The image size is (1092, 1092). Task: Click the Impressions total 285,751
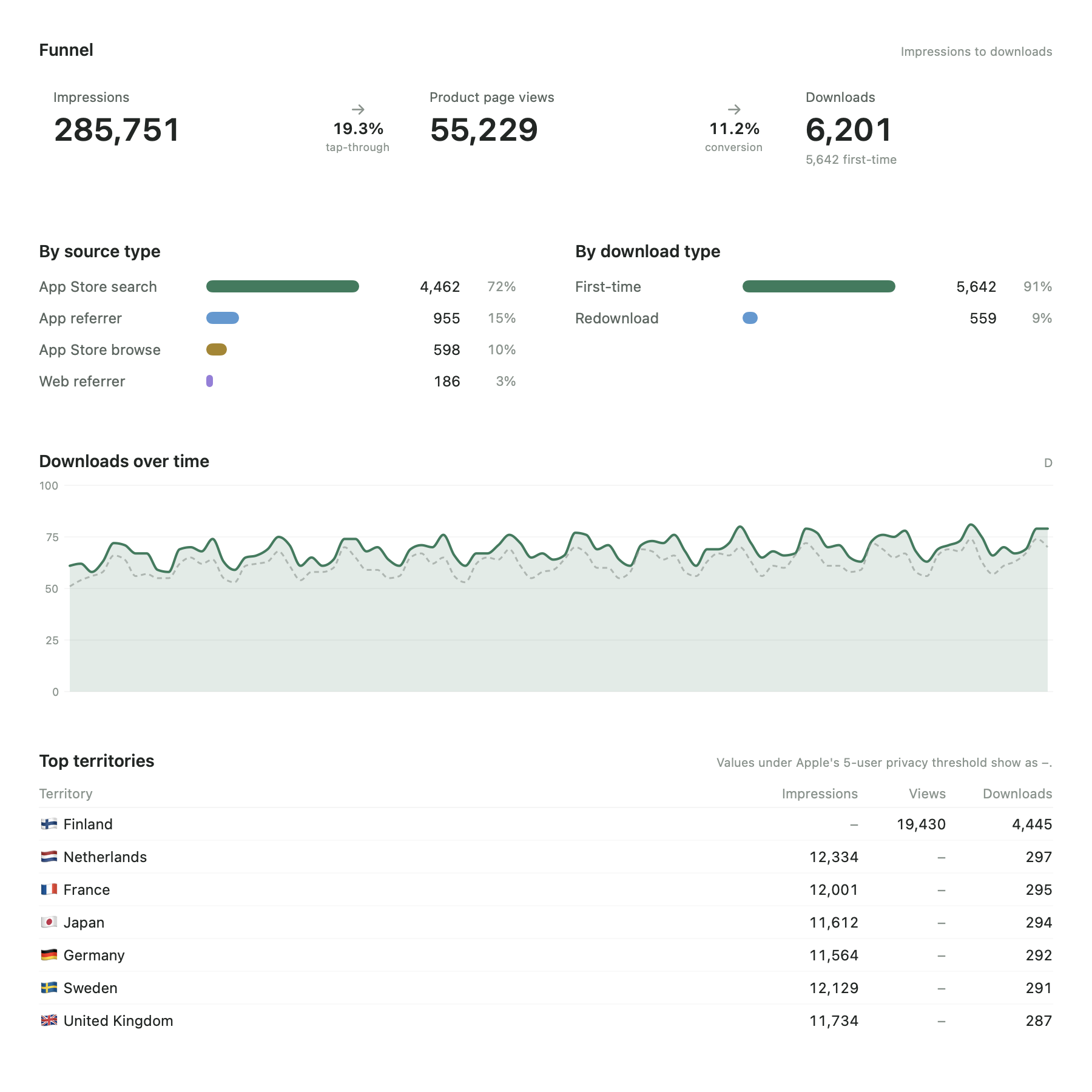[117, 130]
